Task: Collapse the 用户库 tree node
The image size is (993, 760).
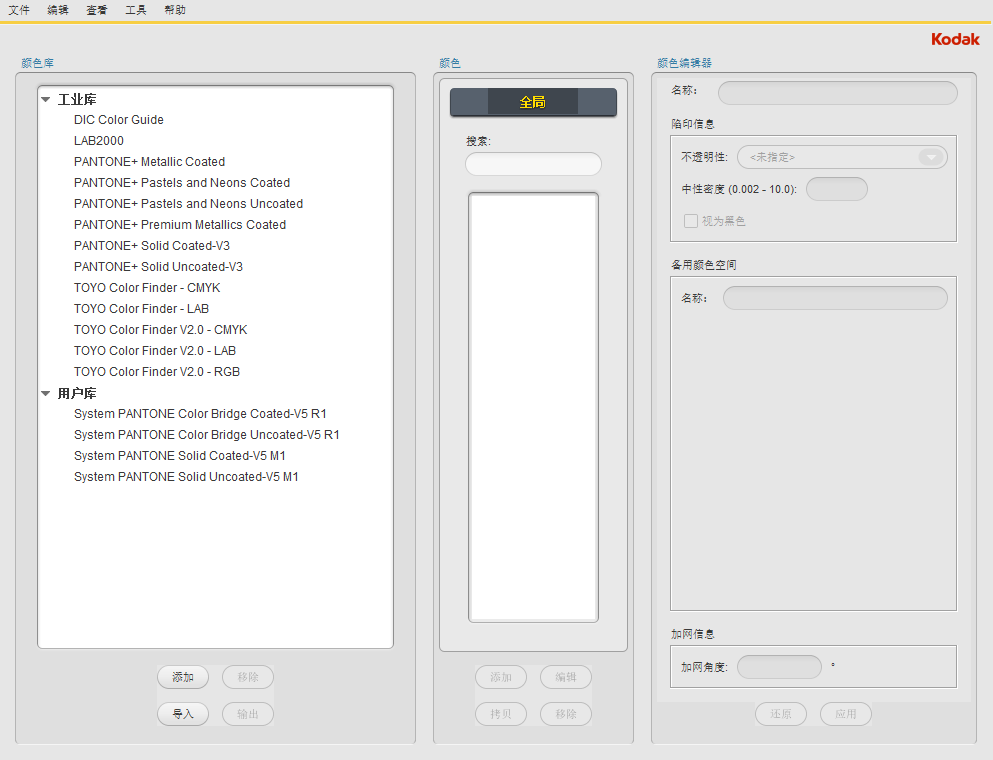Action: click(x=46, y=393)
